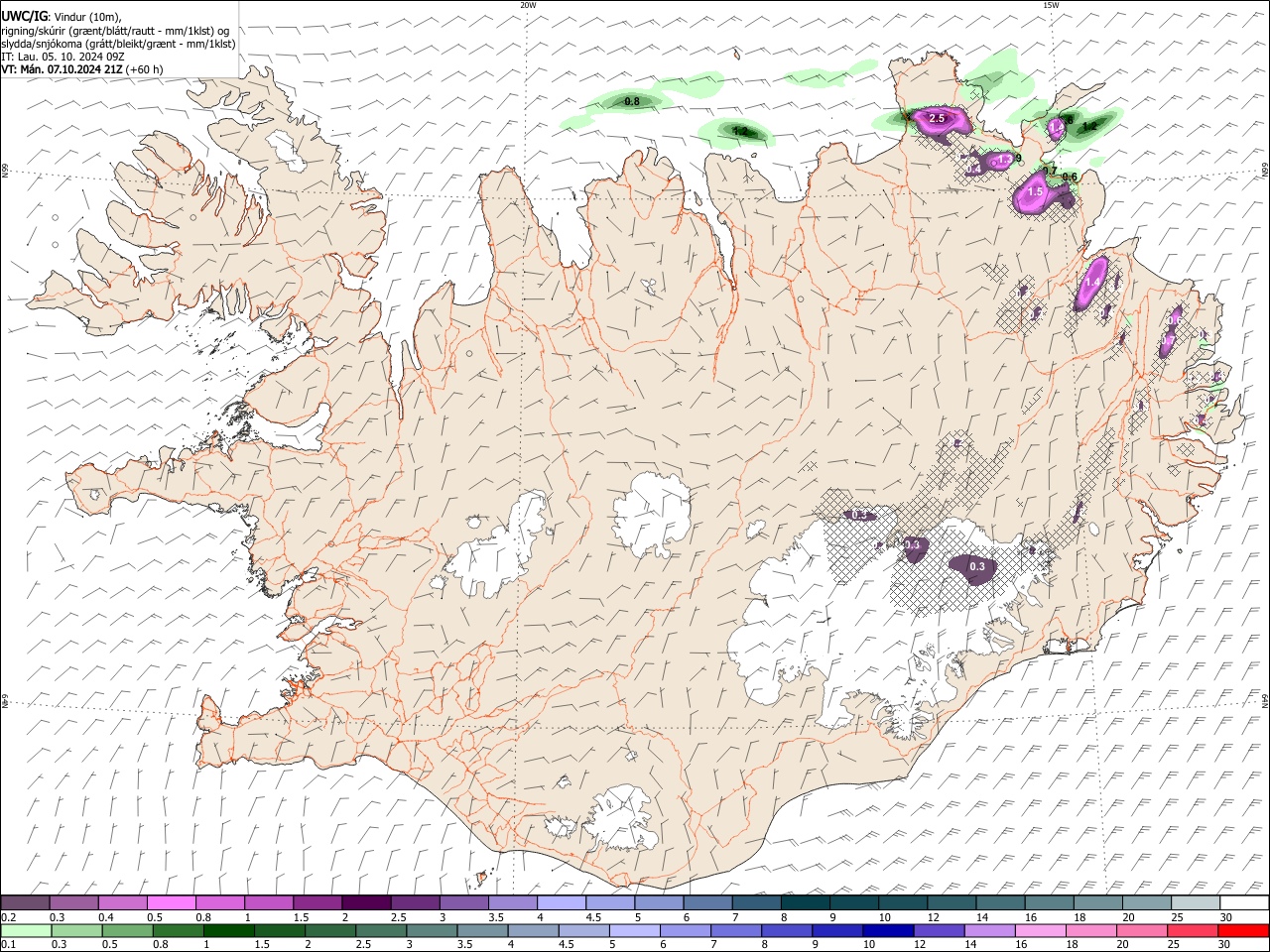Select the lightest green 0.1–0.3 swatch, lower legend
Screen dimensions: 1270x952
(26, 930)
